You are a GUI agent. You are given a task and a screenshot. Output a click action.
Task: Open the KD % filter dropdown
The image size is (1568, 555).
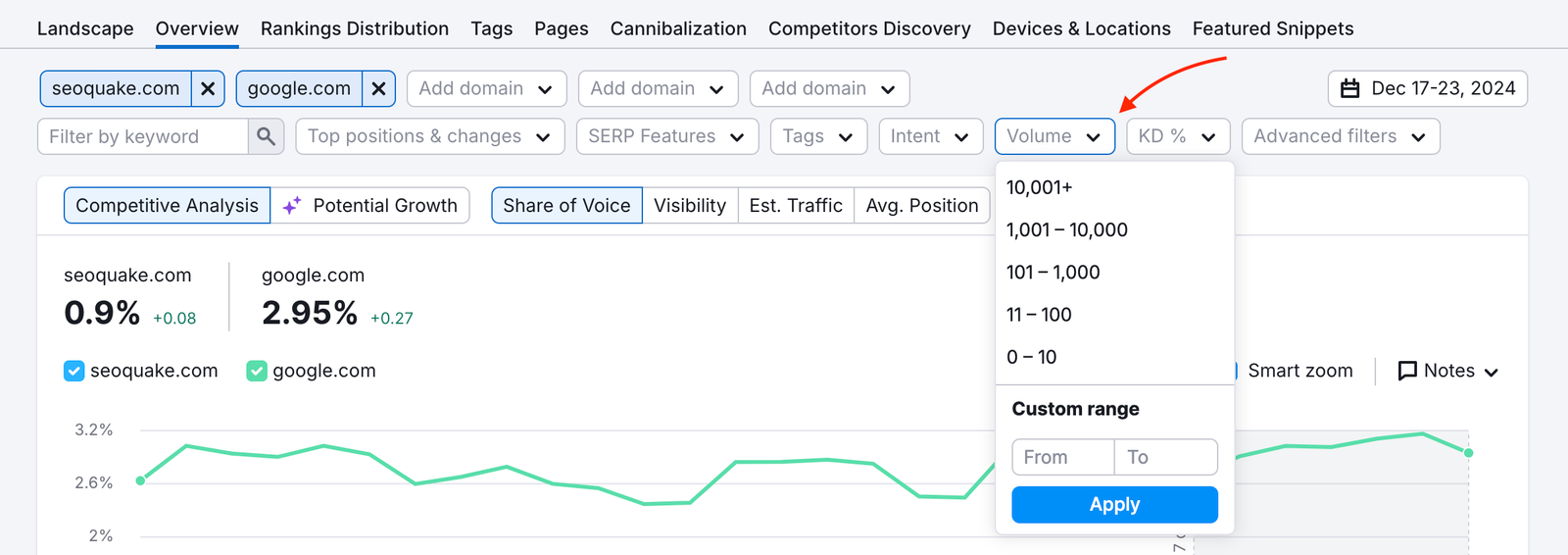pos(1178,136)
